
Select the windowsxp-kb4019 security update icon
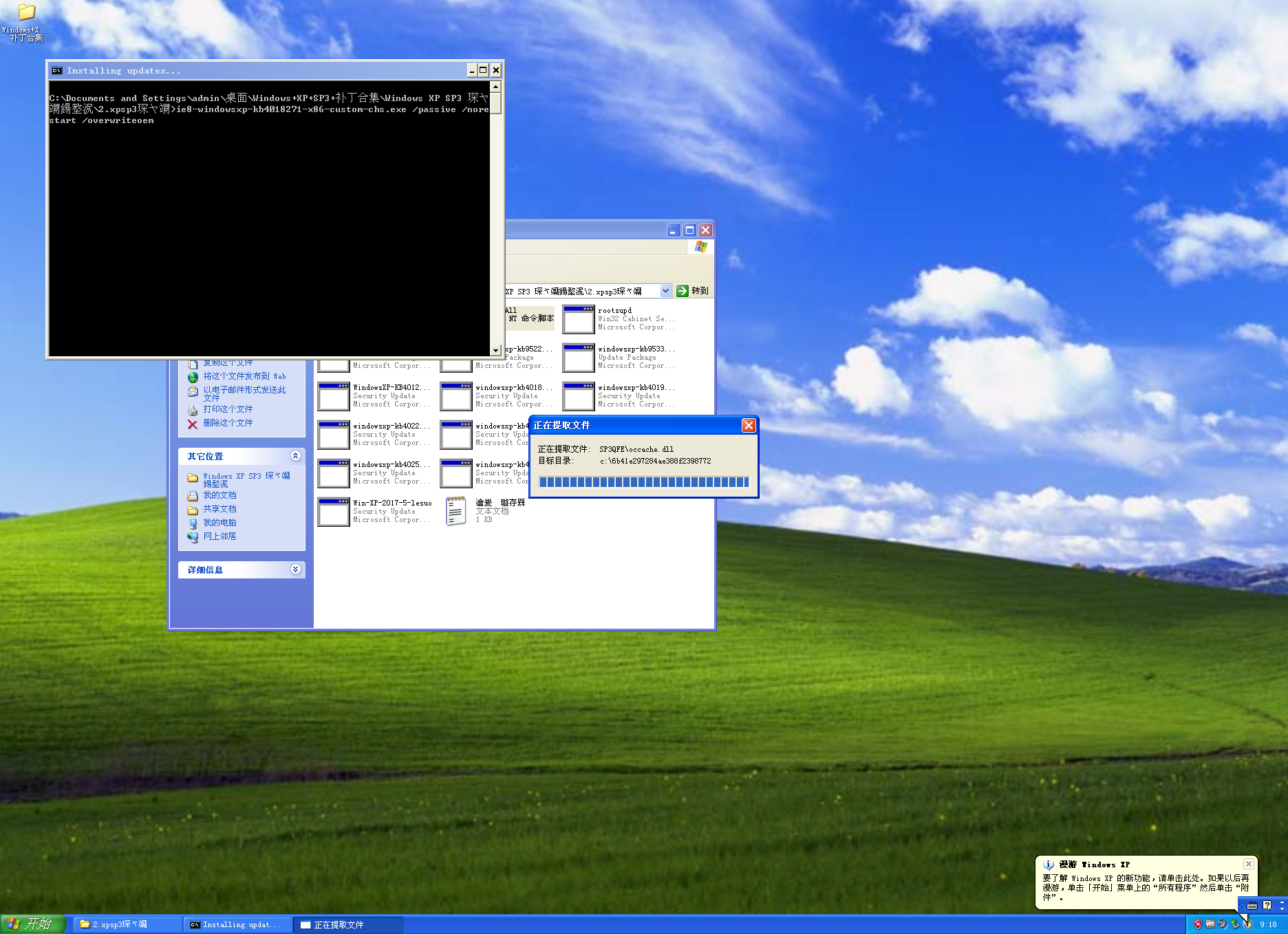[x=579, y=396]
